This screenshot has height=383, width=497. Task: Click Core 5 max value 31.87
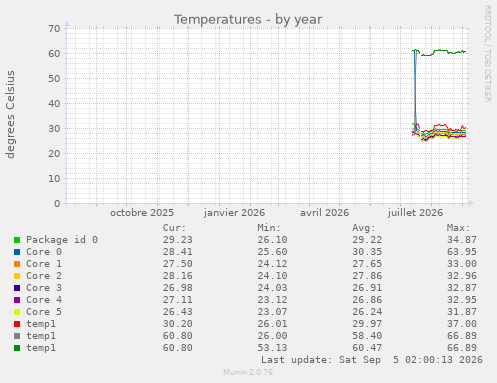[462, 312]
